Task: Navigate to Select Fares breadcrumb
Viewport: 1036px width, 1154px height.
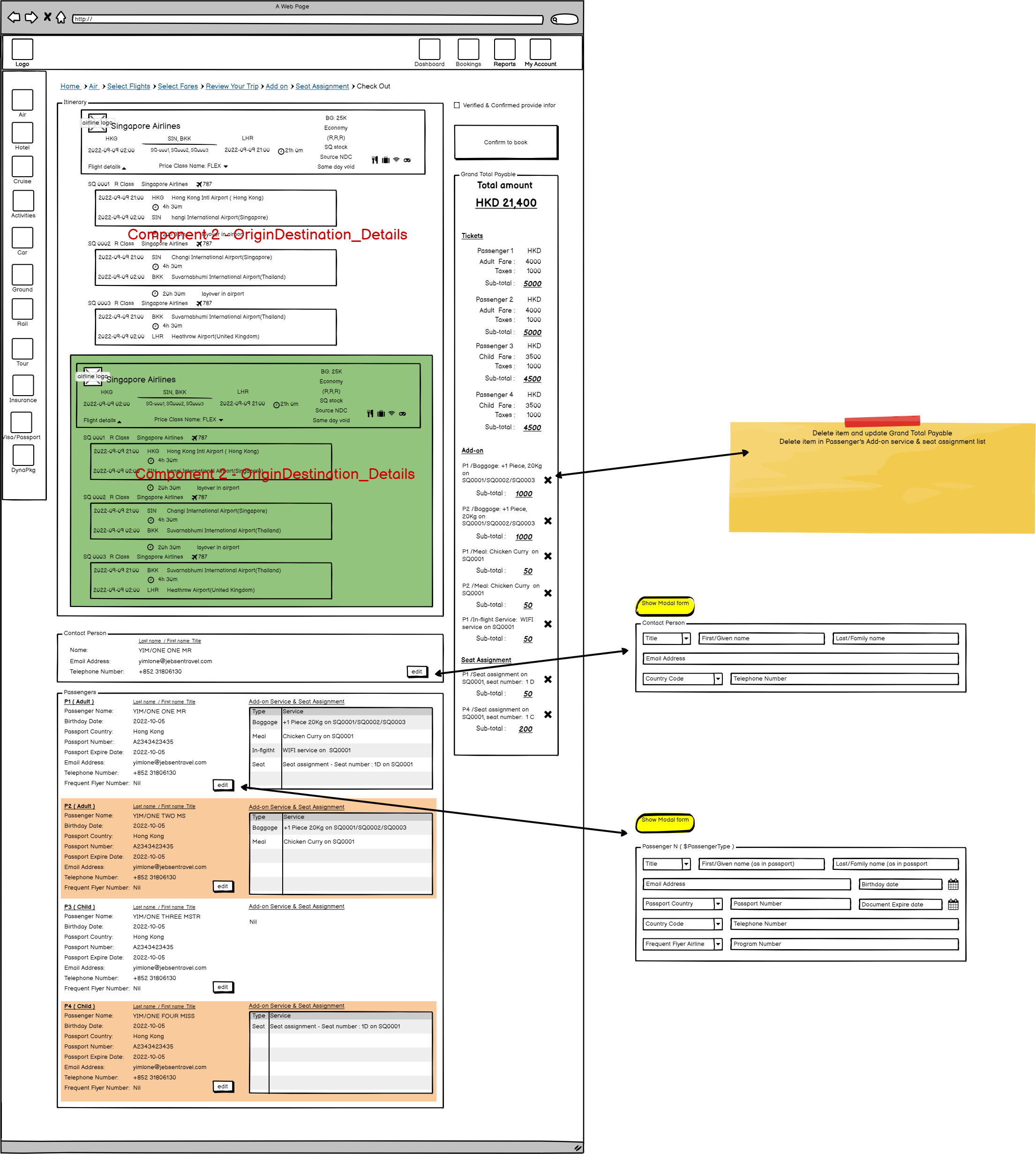Action: 178,87
